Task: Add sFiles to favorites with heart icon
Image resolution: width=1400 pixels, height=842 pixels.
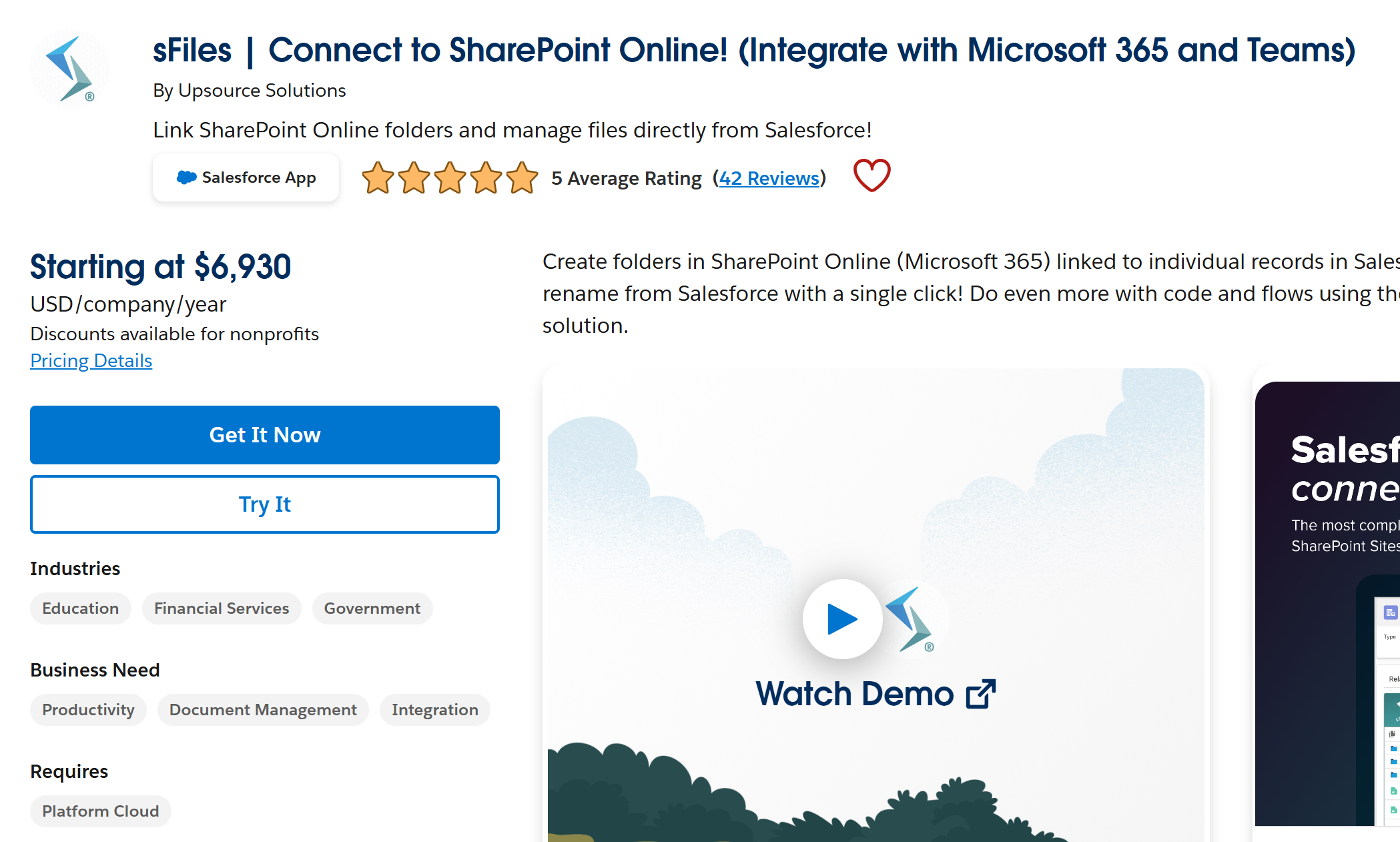Action: 871,175
